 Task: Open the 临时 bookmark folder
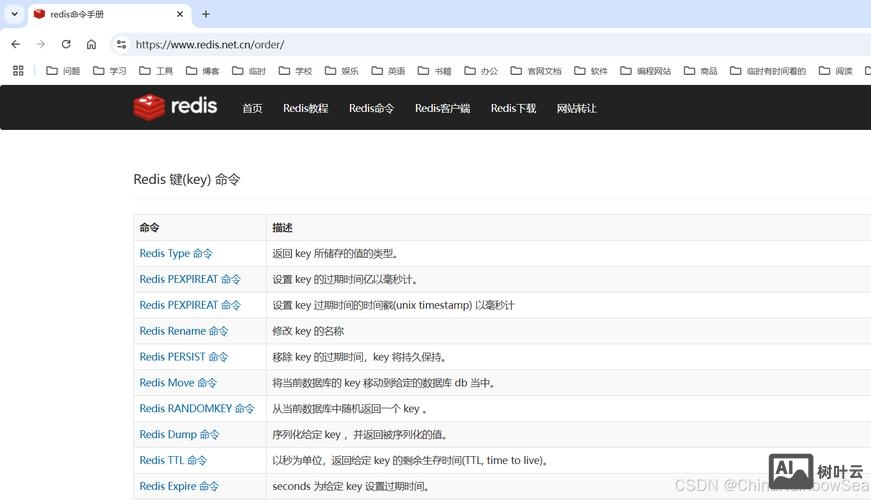[x=249, y=71]
